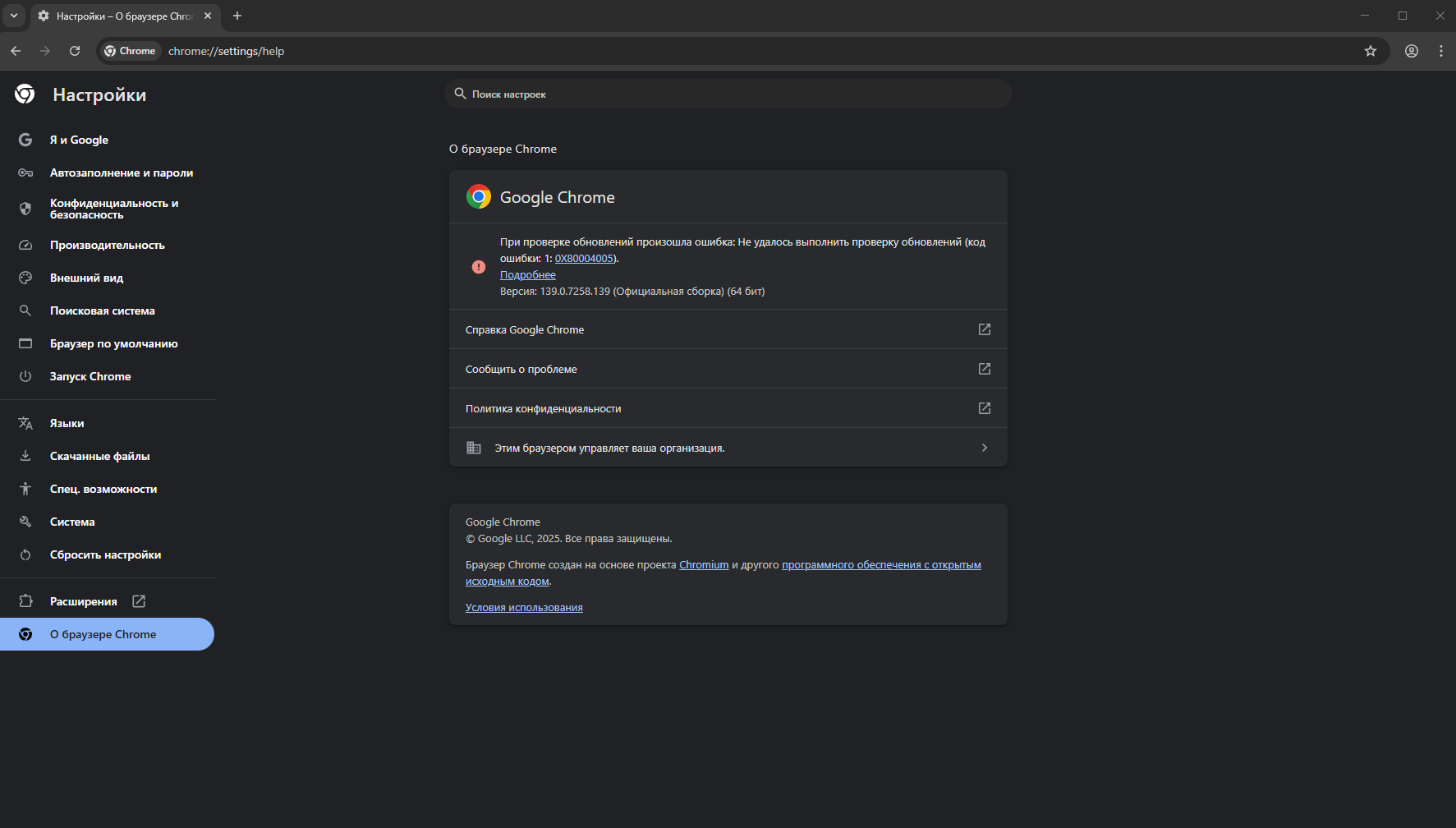This screenshot has height=828, width=1456.
Task: Click the Chrome site info chip
Action: pyautogui.click(x=130, y=51)
